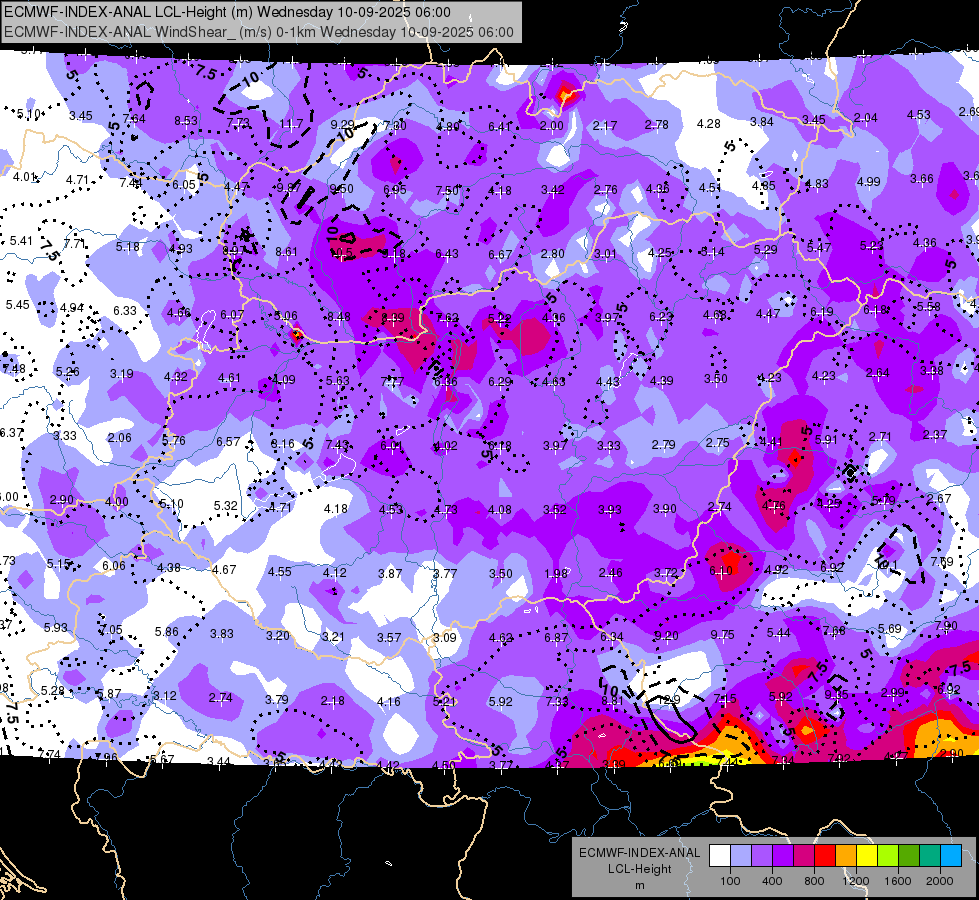Click the yellow legend swatch
The image size is (979, 900).
coord(867,856)
